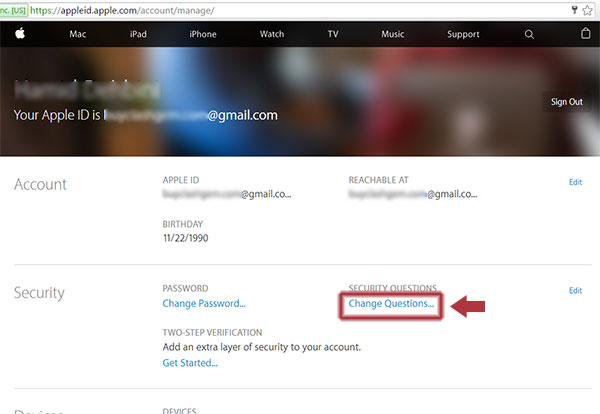Click the bookmark star icon

click(587, 10)
